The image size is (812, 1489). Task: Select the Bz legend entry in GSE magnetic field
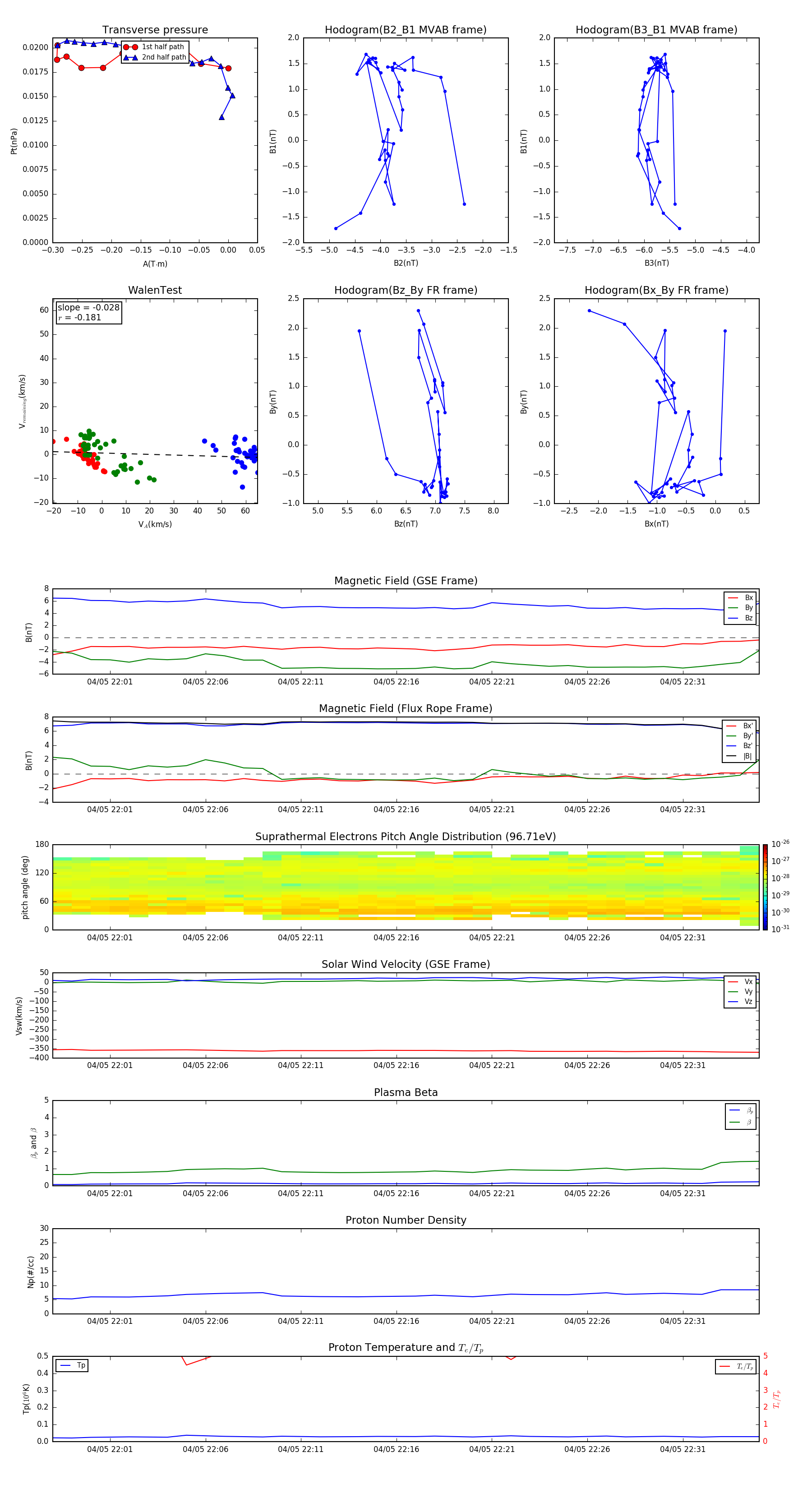pos(740,619)
